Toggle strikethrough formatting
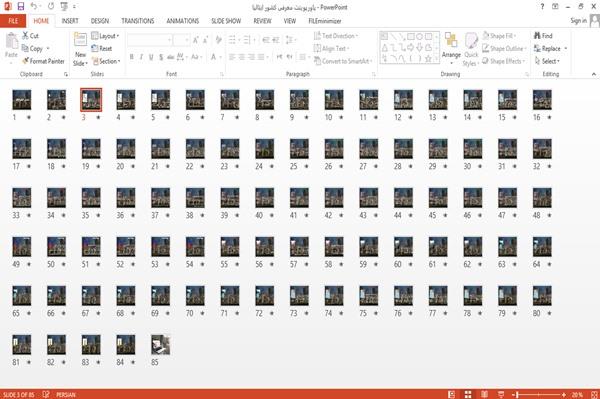Image resolution: width=600 pixels, height=399 pixels. point(171,57)
